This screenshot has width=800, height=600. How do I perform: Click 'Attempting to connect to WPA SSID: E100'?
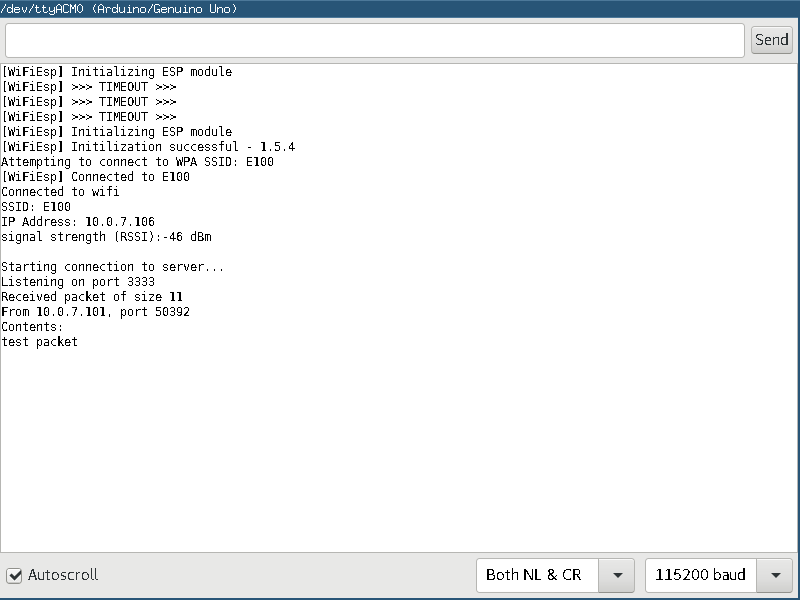click(x=138, y=162)
